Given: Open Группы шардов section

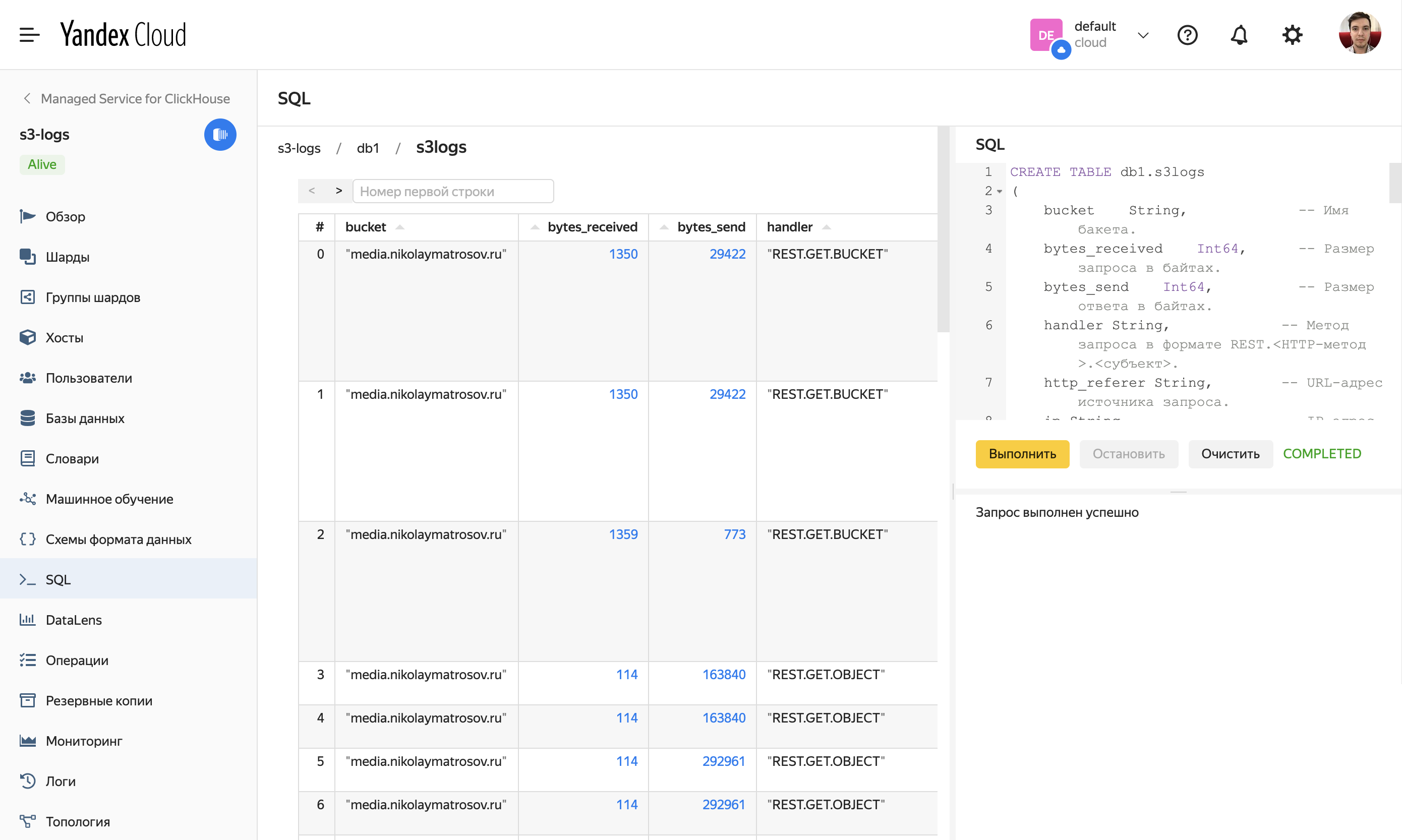Looking at the screenshot, I should tap(128, 297).
